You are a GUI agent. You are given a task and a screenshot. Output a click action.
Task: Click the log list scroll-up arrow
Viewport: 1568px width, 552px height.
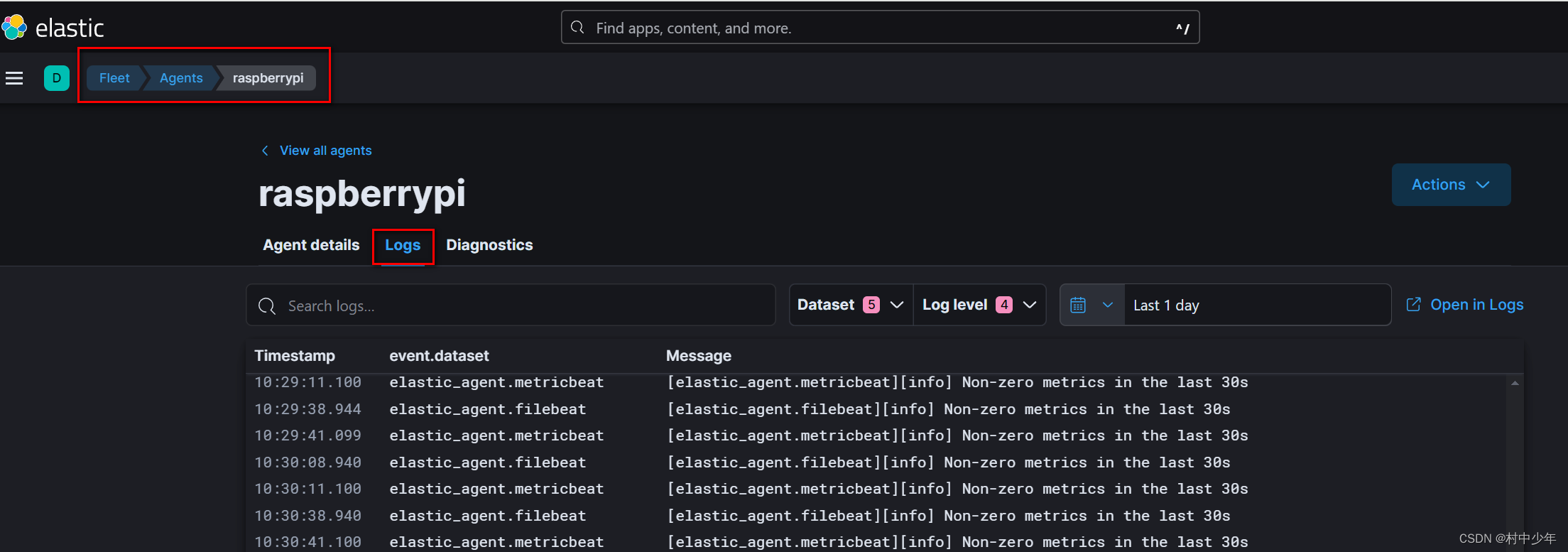pyautogui.click(x=1515, y=383)
